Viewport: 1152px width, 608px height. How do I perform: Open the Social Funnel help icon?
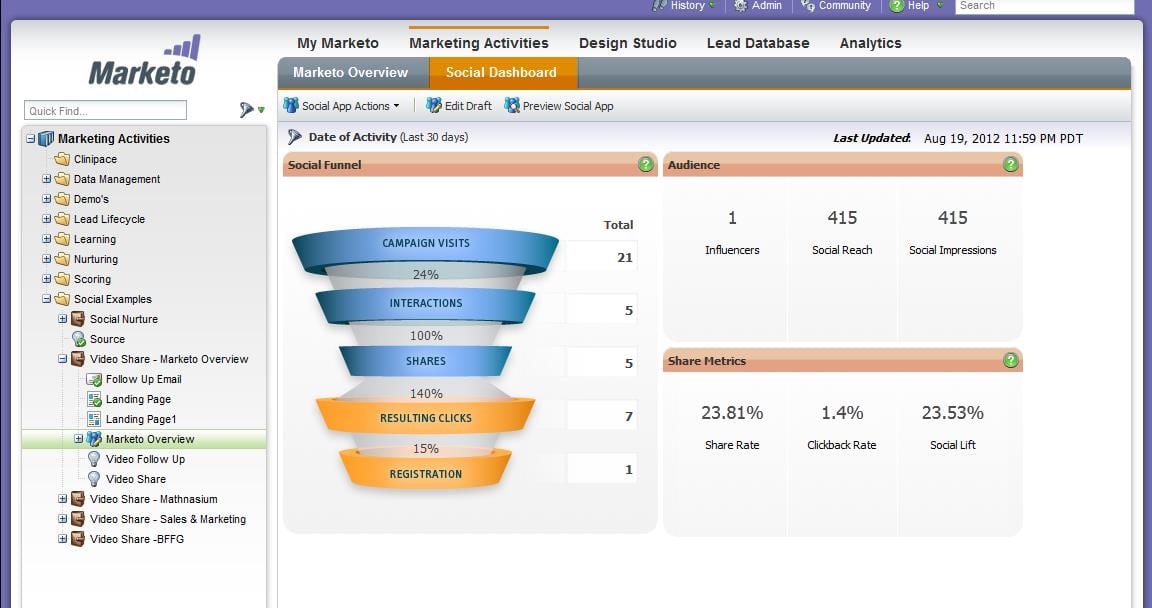[646, 164]
